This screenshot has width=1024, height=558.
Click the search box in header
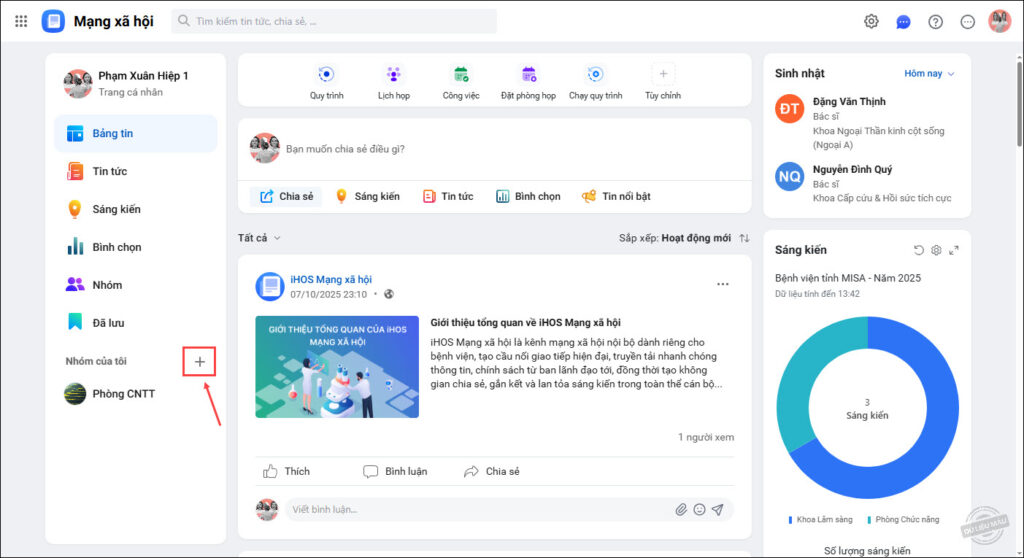click(334, 21)
